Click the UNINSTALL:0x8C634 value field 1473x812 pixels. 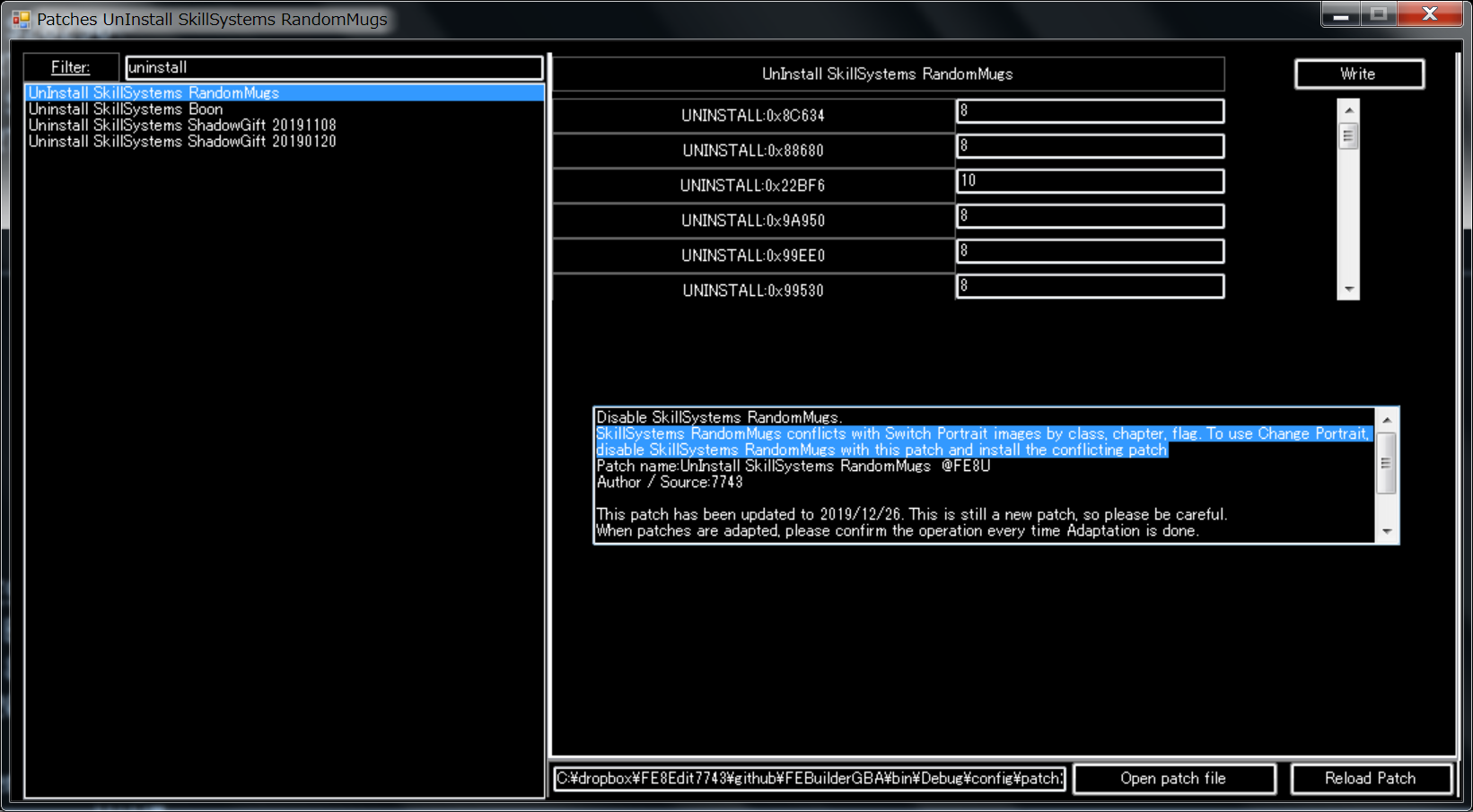pos(1090,111)
